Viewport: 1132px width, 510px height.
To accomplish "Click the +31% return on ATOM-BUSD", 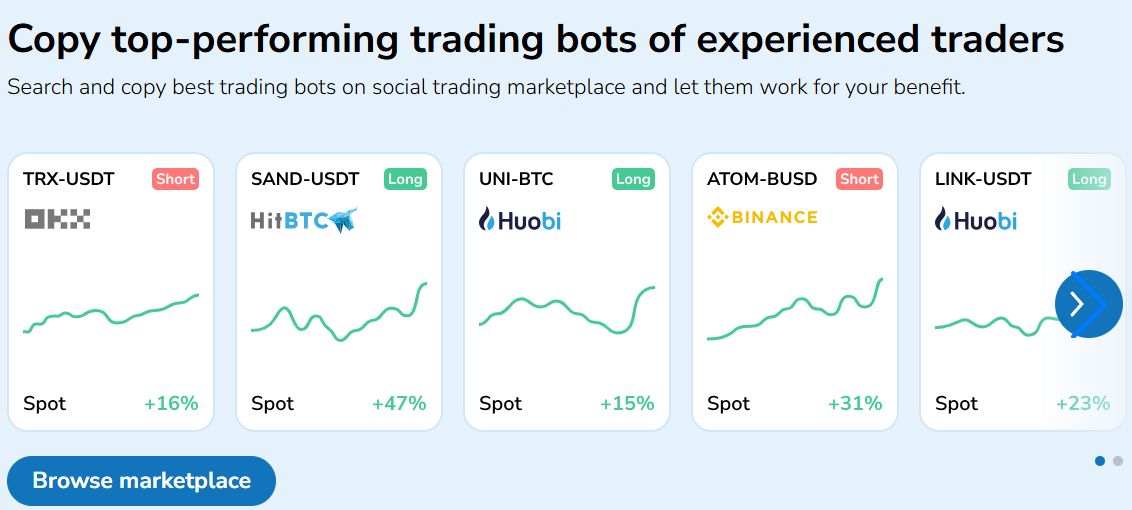I will click(x=855, y=404).
